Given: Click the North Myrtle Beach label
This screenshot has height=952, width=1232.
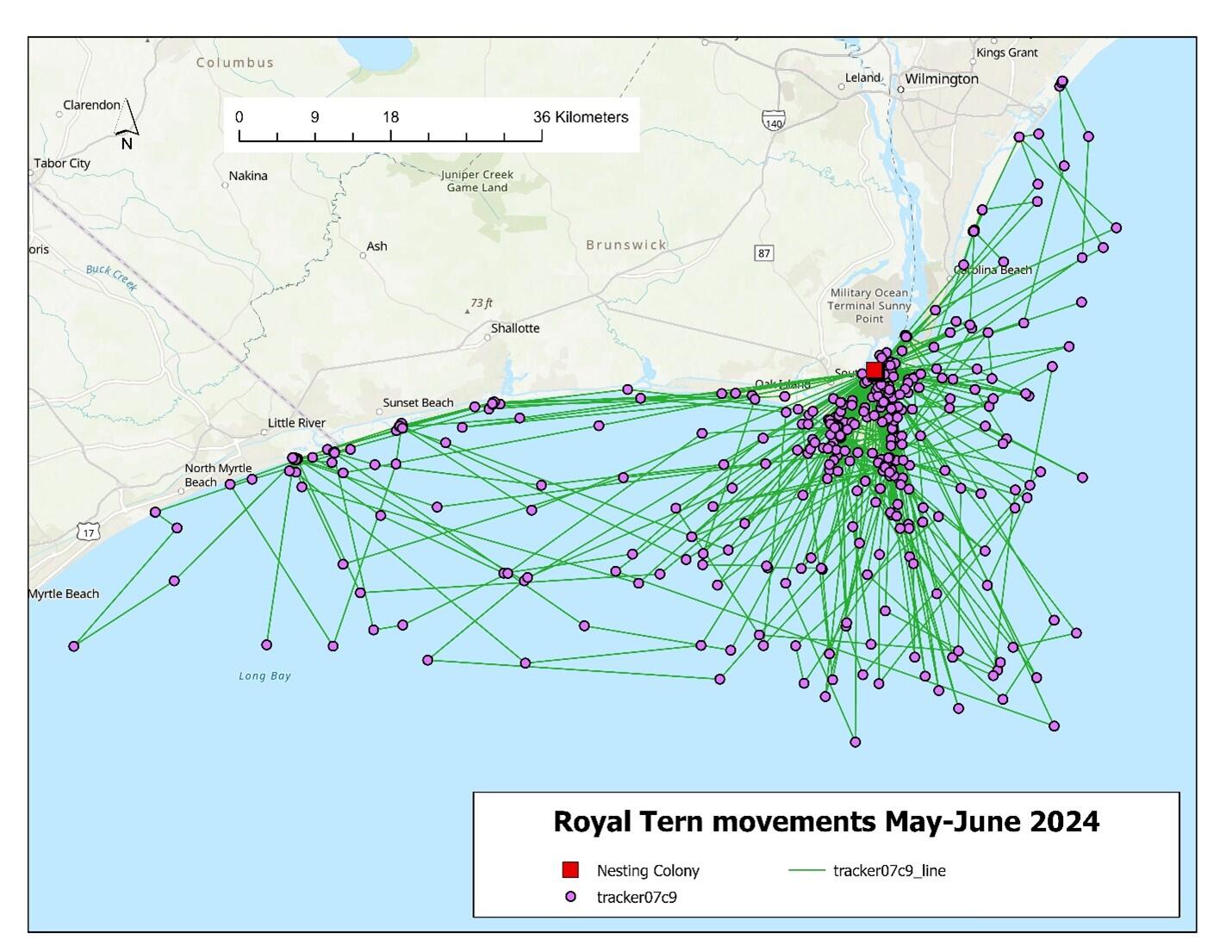Looking at the screenshot, I should (218, 475).
